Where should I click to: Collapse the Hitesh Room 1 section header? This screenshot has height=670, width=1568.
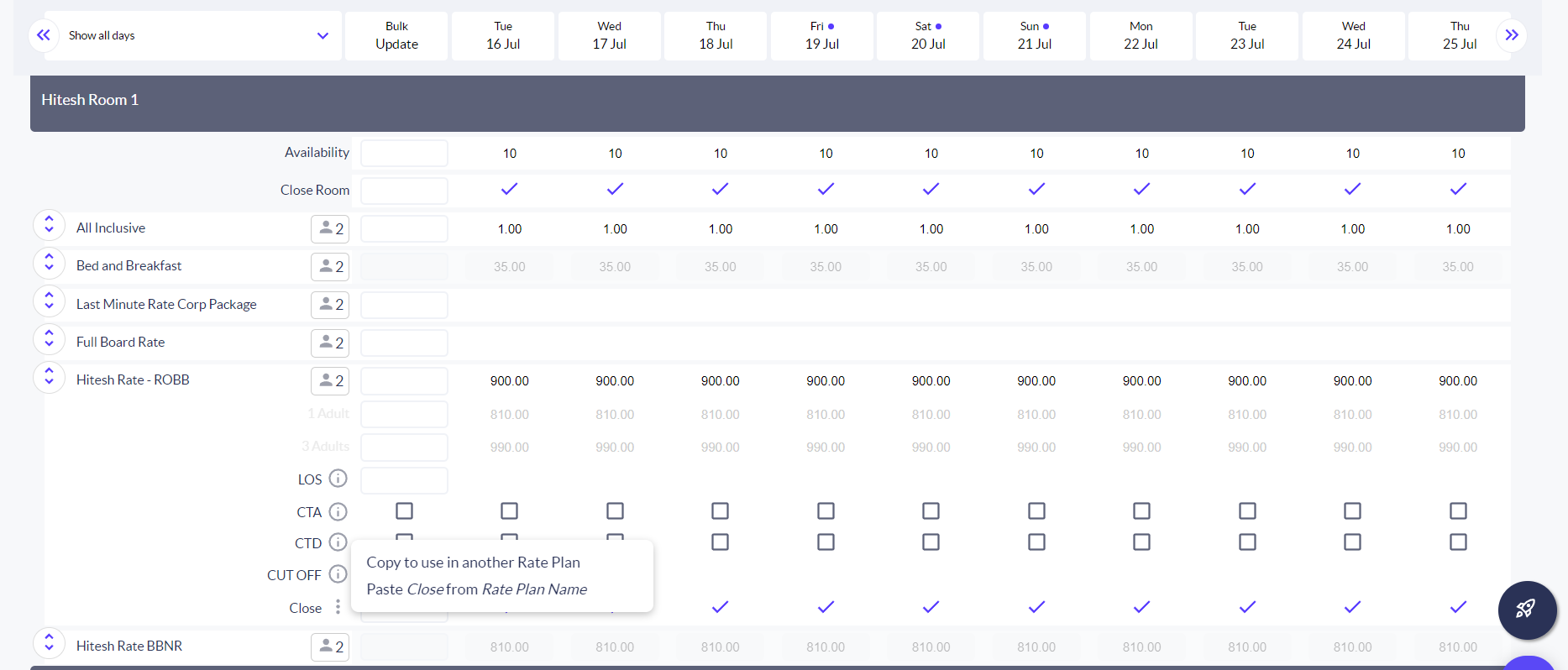pyautogui.click(x=777, y=103)
